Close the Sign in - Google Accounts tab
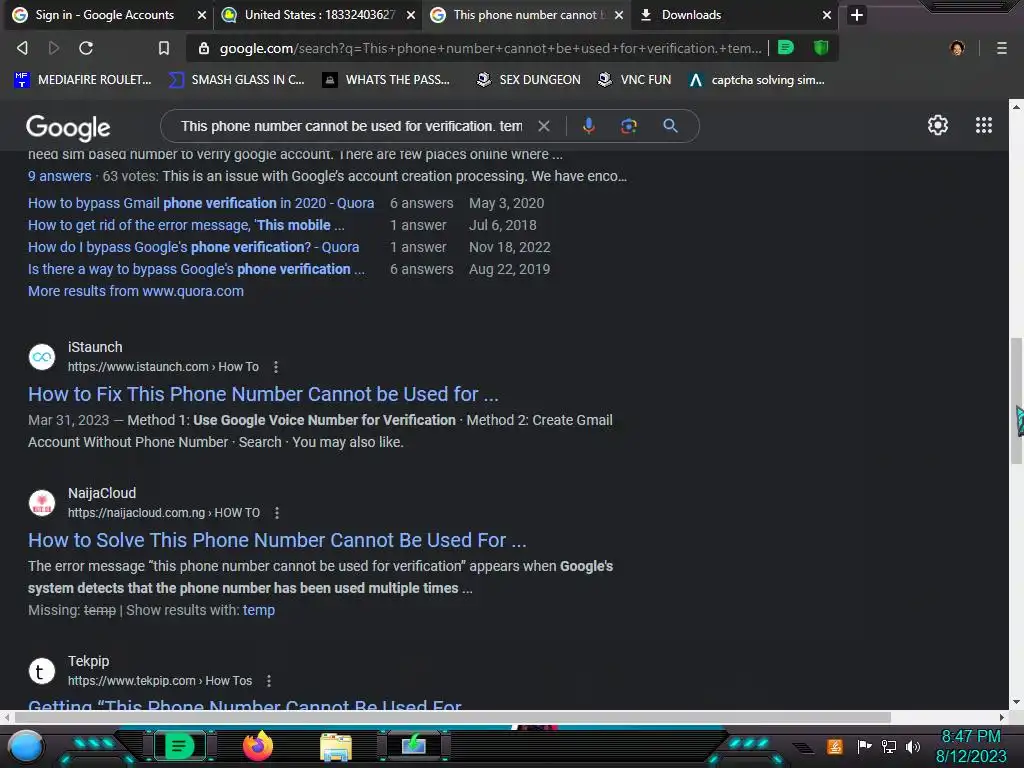 [202, 15]
